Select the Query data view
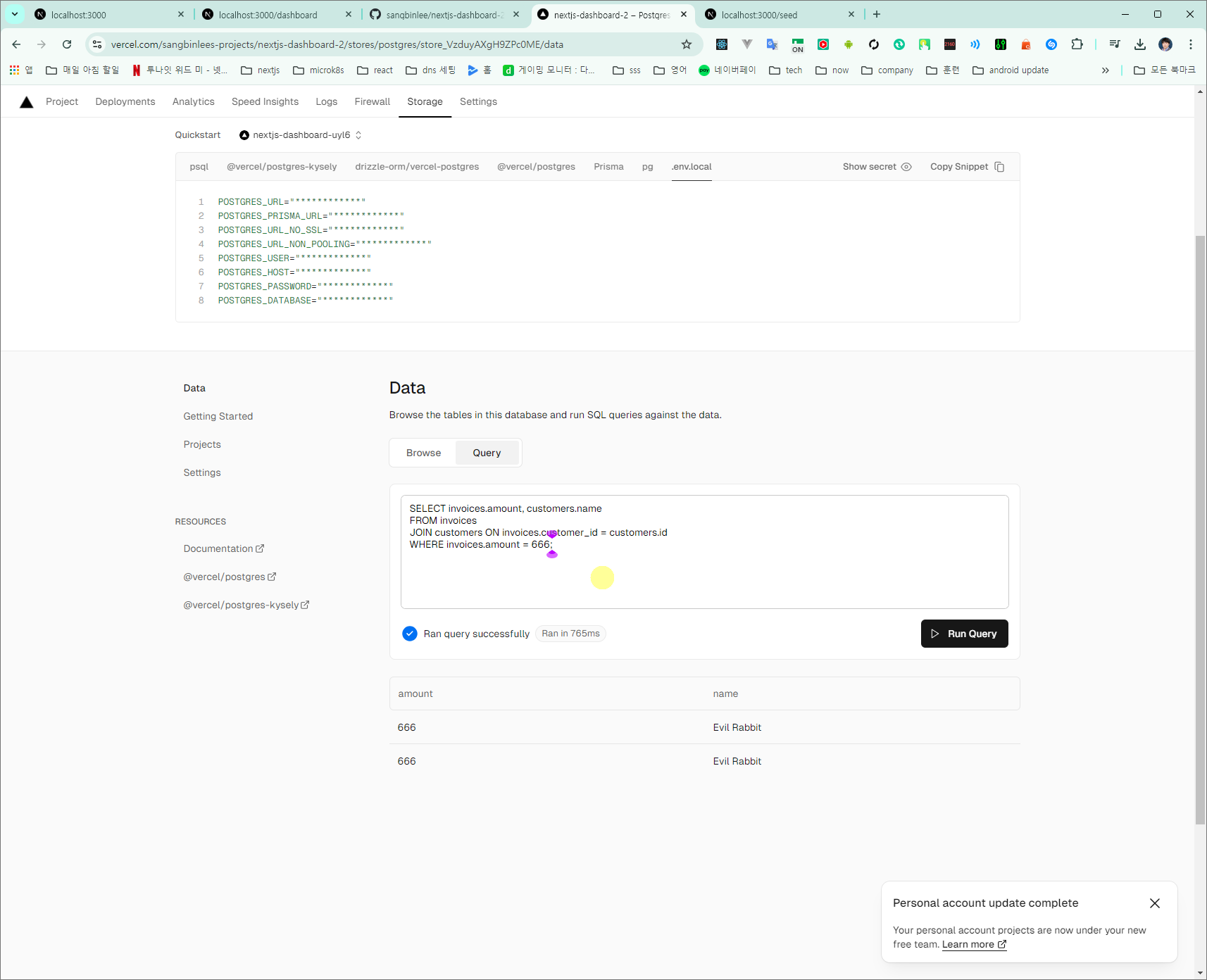 pos(487,453)
